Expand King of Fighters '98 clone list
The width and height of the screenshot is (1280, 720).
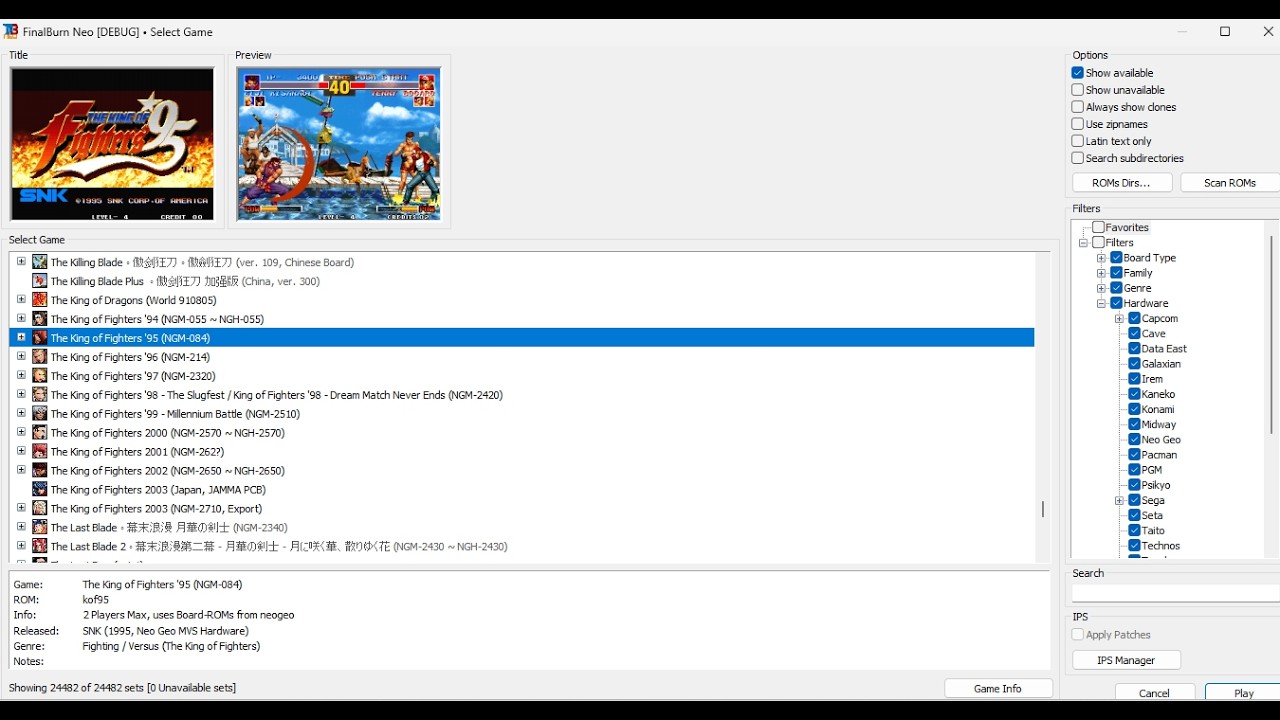[x=21, y=394]
